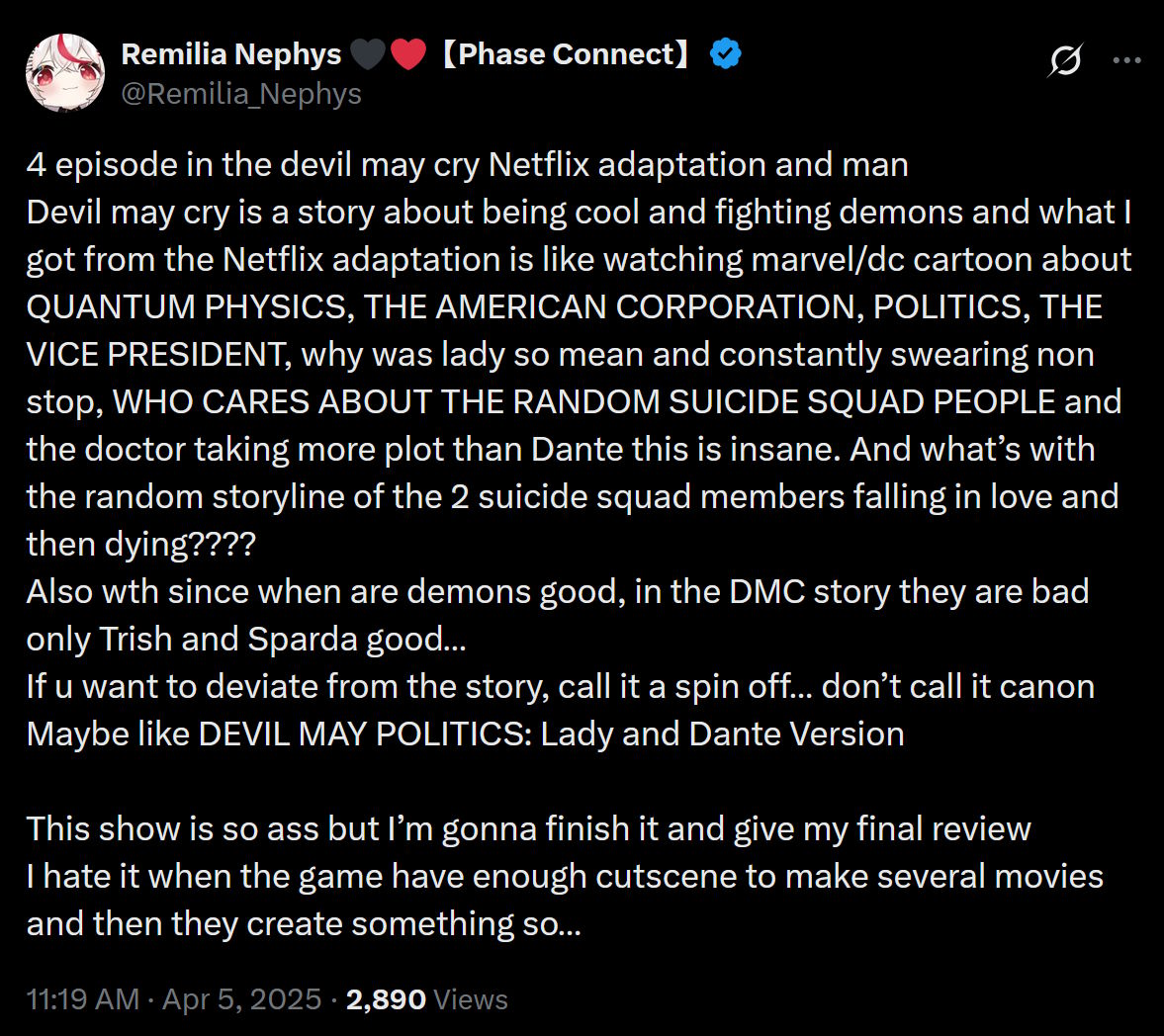Click the 11:19 AM timestamp
This screenshot has width=1164, height=1036.
[83, 999]
